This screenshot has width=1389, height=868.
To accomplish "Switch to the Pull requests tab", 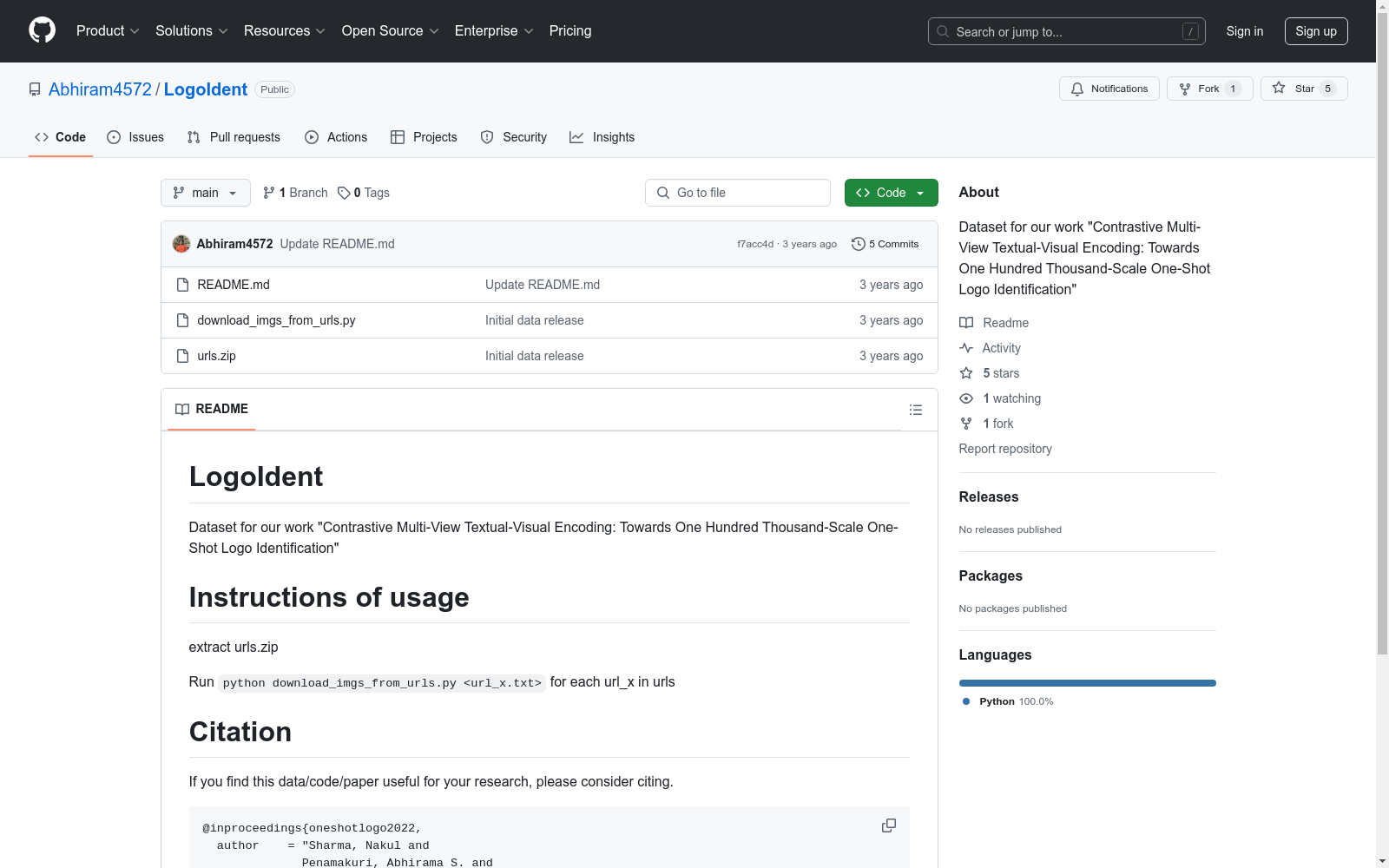I will (x=234, y=137).
